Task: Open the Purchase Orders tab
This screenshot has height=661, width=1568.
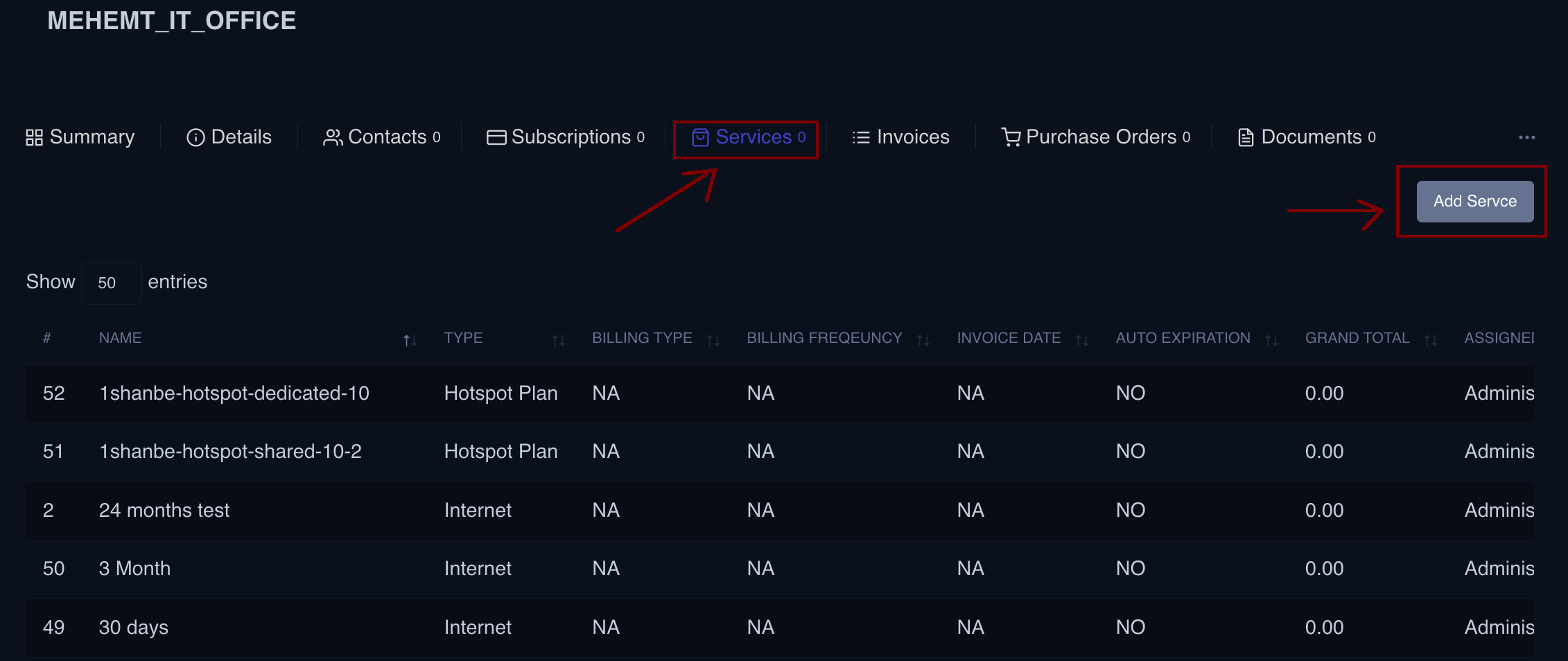Action: [1101, 137]
